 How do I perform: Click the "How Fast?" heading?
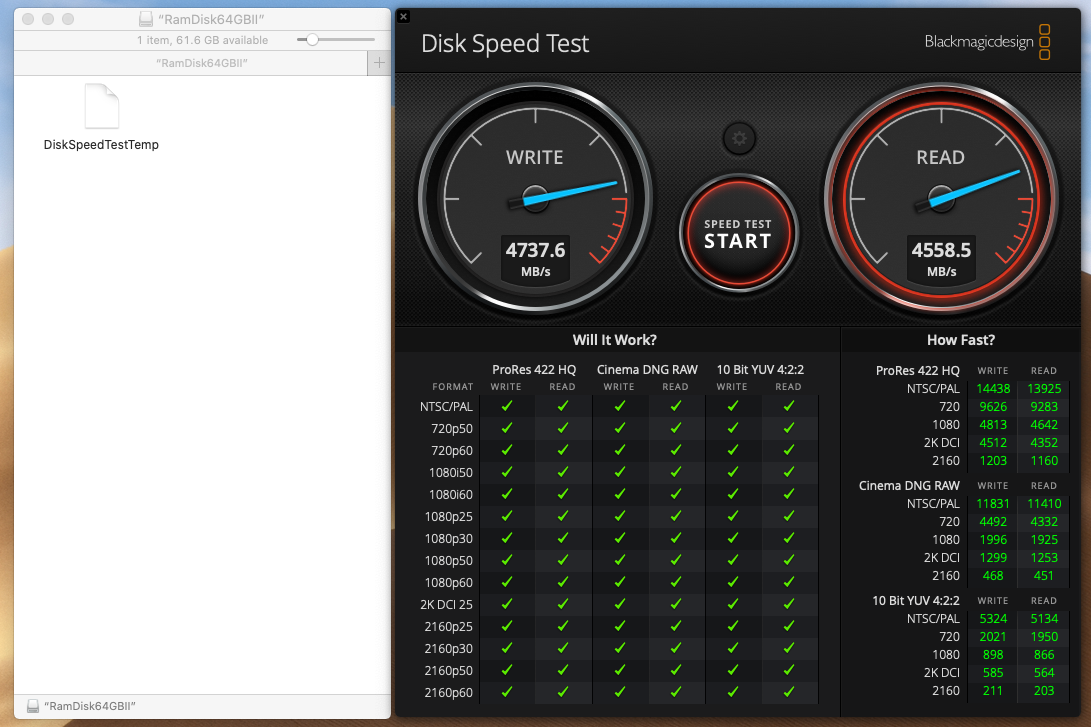tap(960, 340)
